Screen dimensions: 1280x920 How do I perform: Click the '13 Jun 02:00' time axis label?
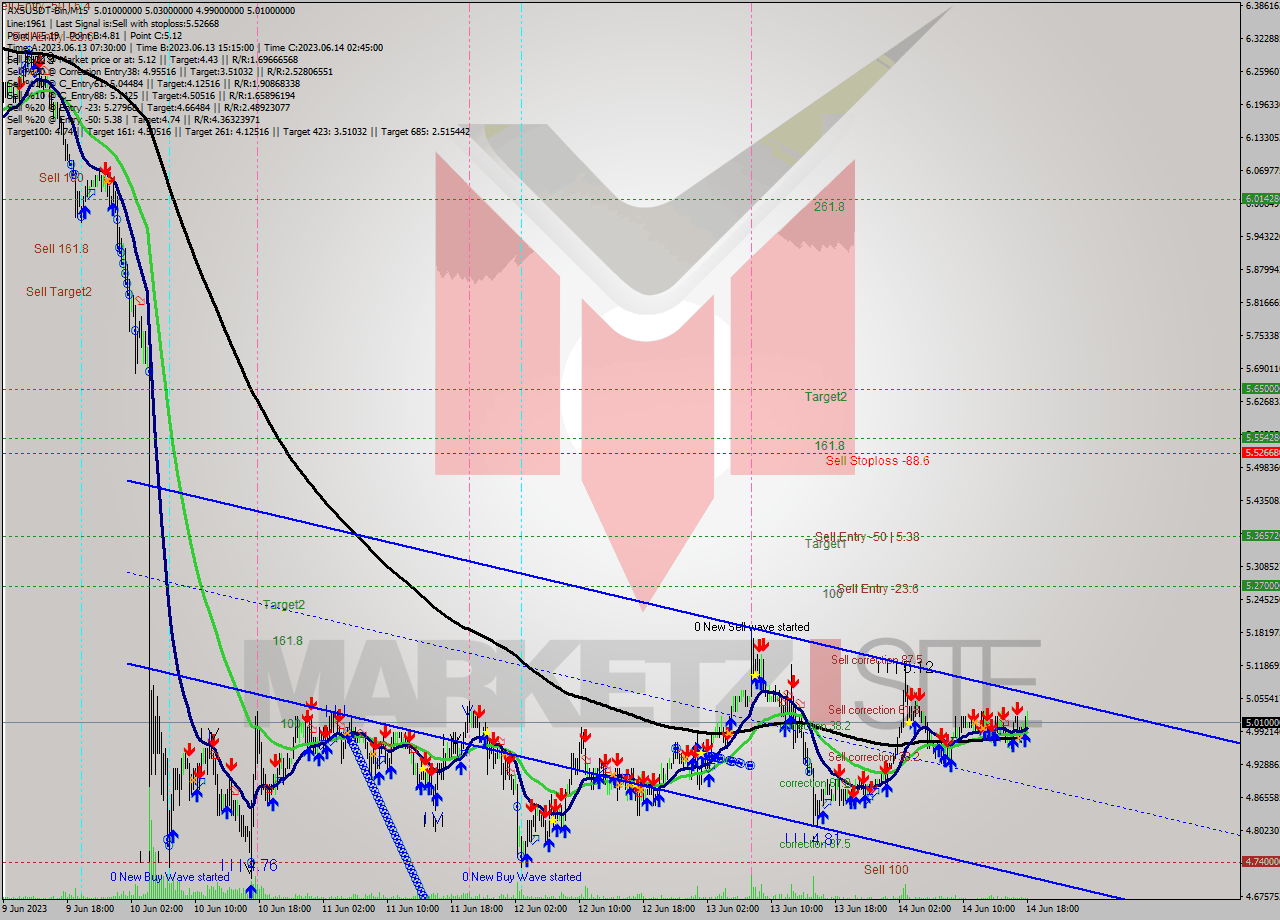click(733, 910)
